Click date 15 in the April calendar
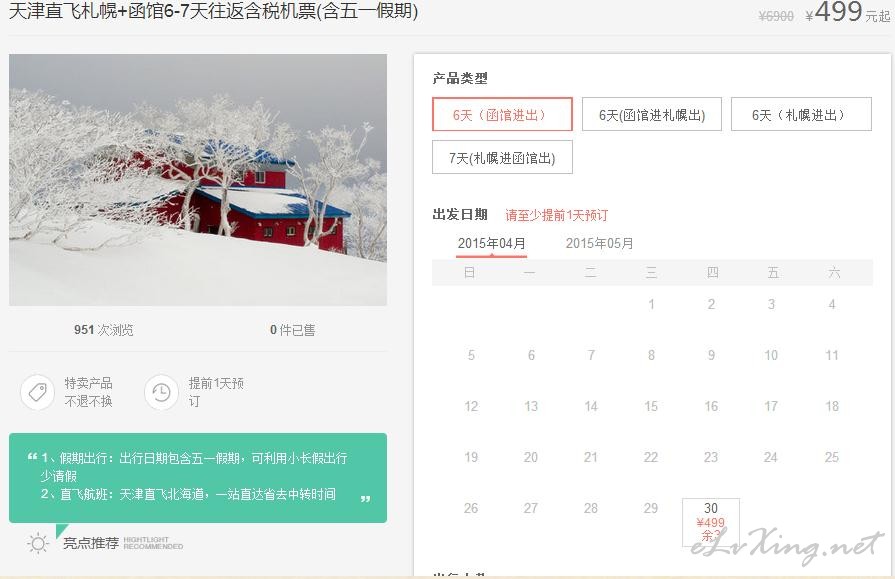The image size is (895, 579). (651, 406)
